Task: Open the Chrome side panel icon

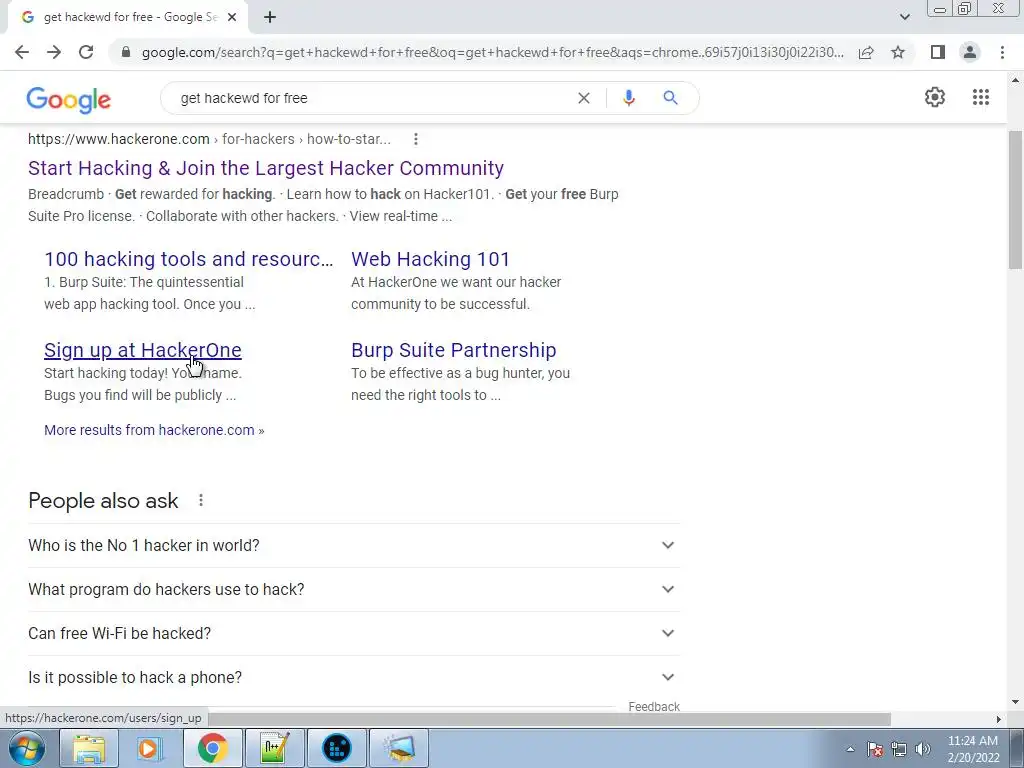Action: point(938,52)
